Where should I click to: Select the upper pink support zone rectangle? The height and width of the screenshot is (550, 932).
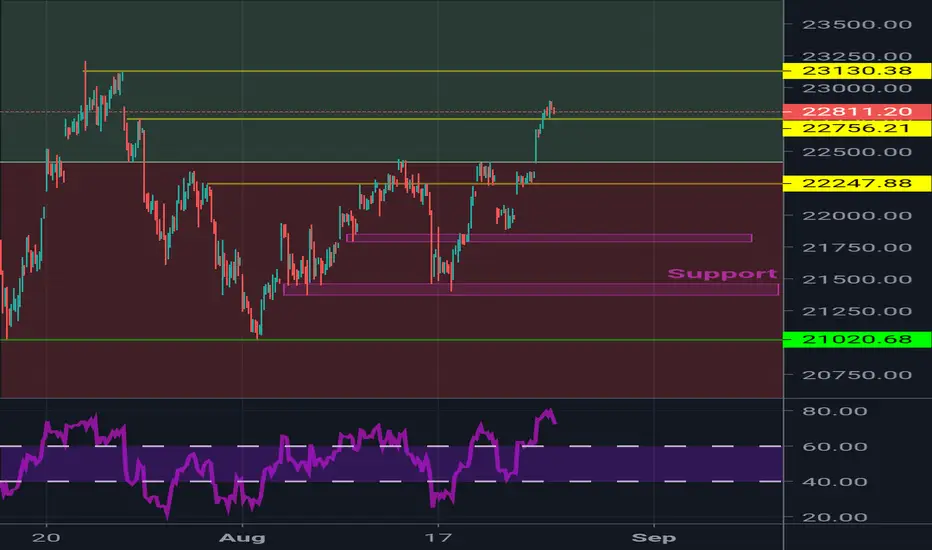[x=549, y=238]
